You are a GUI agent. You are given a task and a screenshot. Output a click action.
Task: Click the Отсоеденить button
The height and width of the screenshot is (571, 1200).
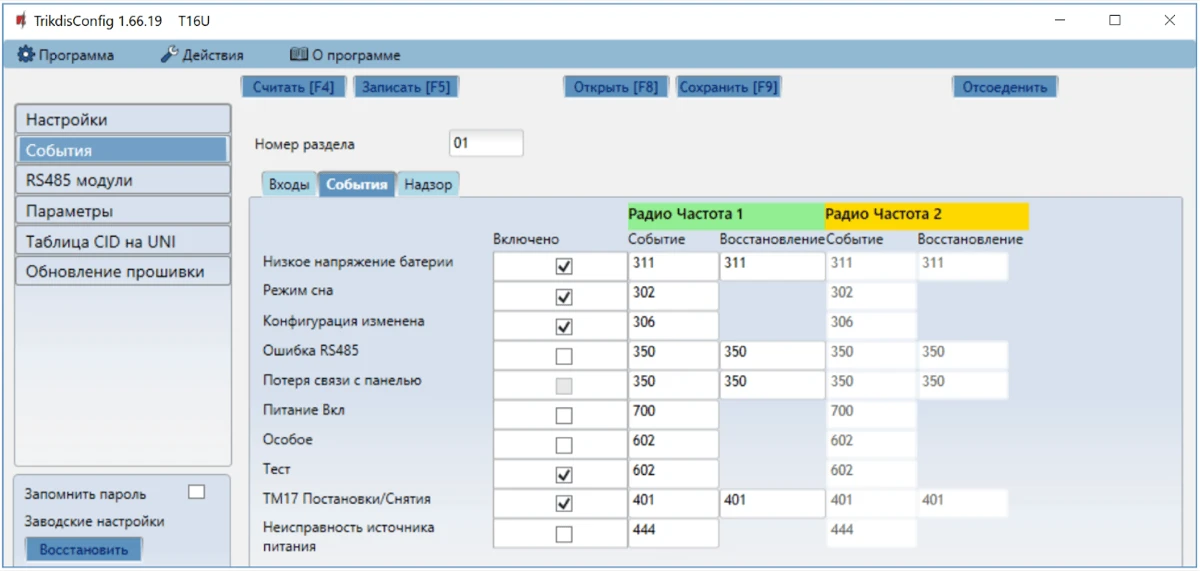(x=1004, y=87)
